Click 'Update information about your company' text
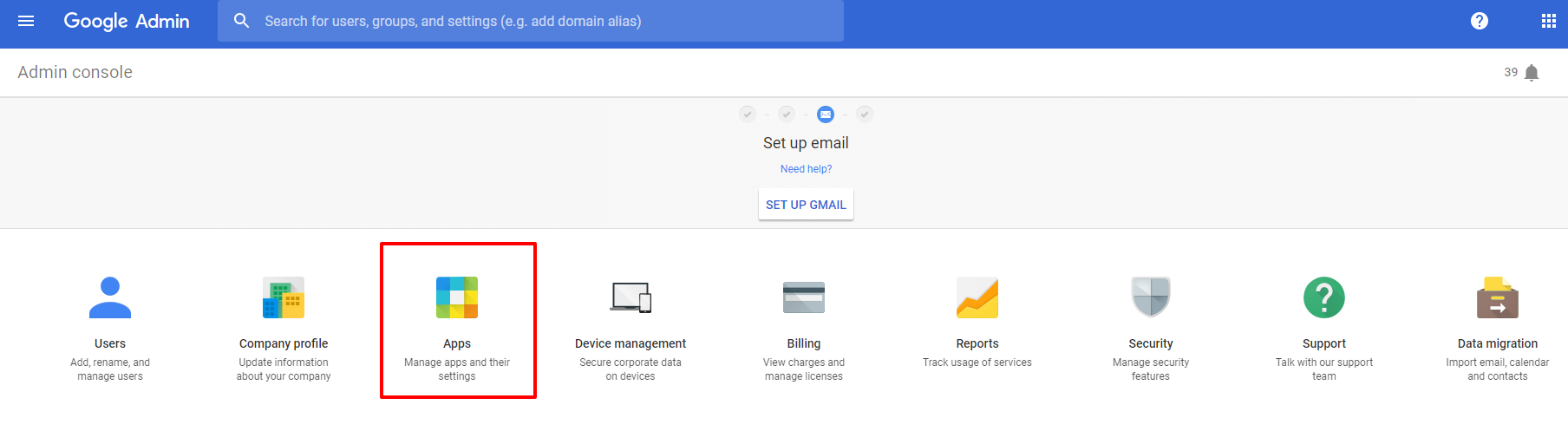The width and height of the screenshot is (1568, 431). pos(284,369)
